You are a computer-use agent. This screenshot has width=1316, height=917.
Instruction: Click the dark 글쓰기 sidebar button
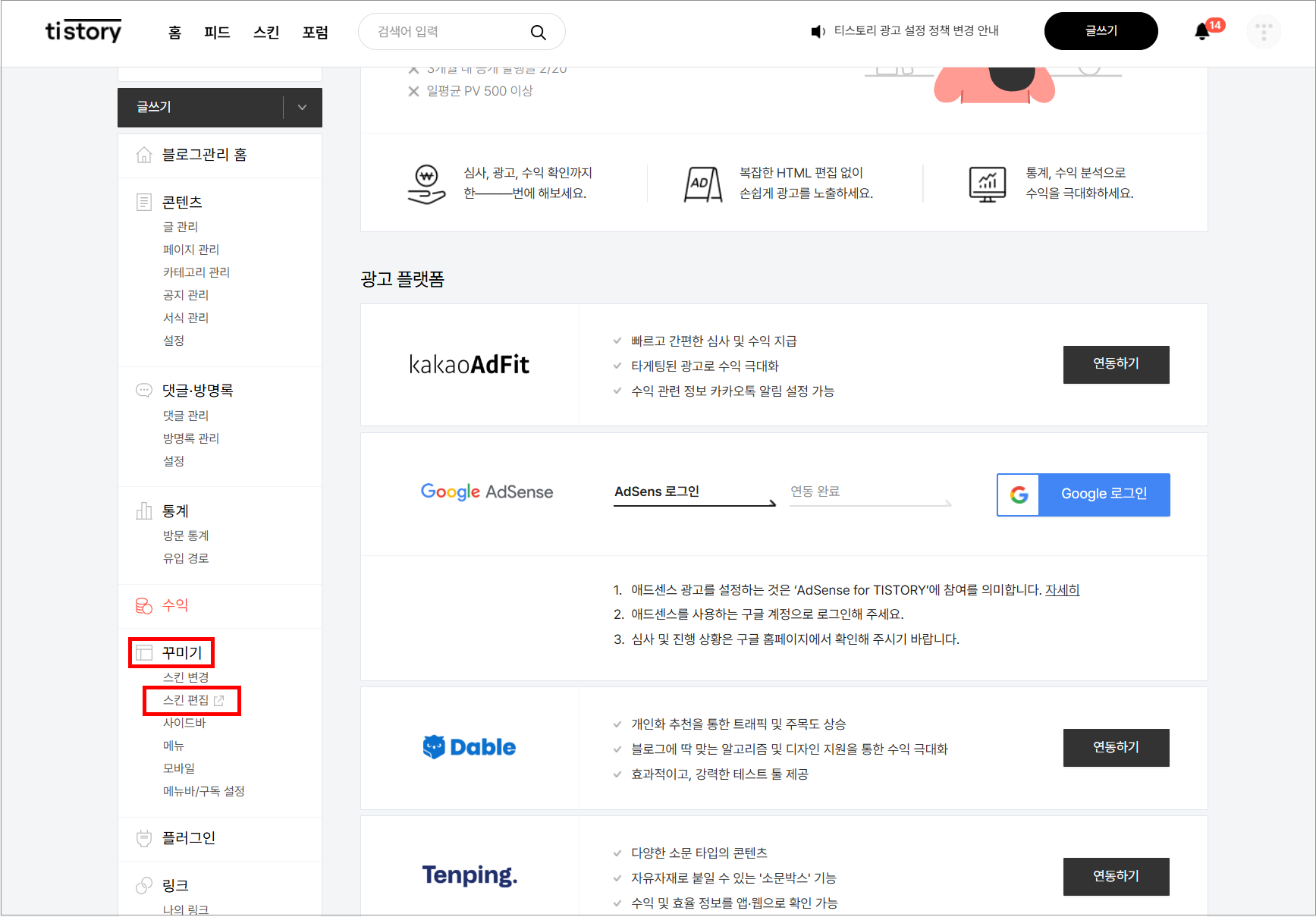pyautogui.click(x=201, y=107)
